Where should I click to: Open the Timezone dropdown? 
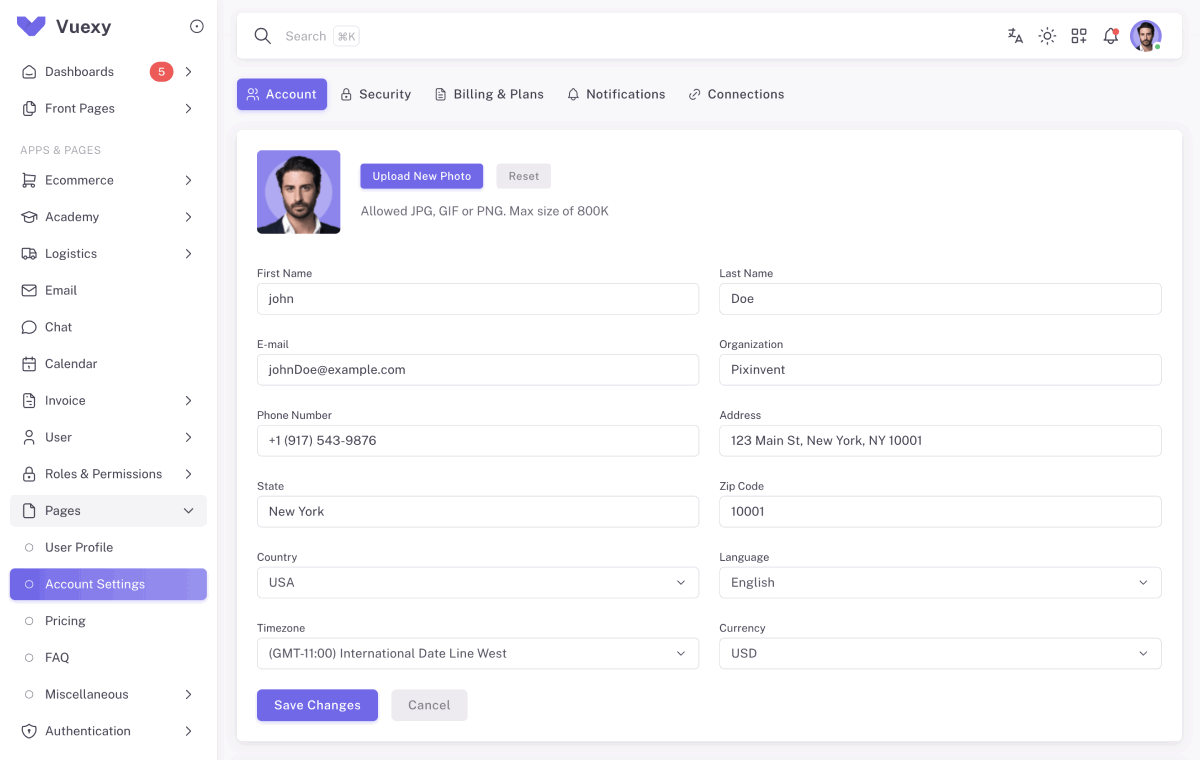pyautogui.click(x=478, y=653)
